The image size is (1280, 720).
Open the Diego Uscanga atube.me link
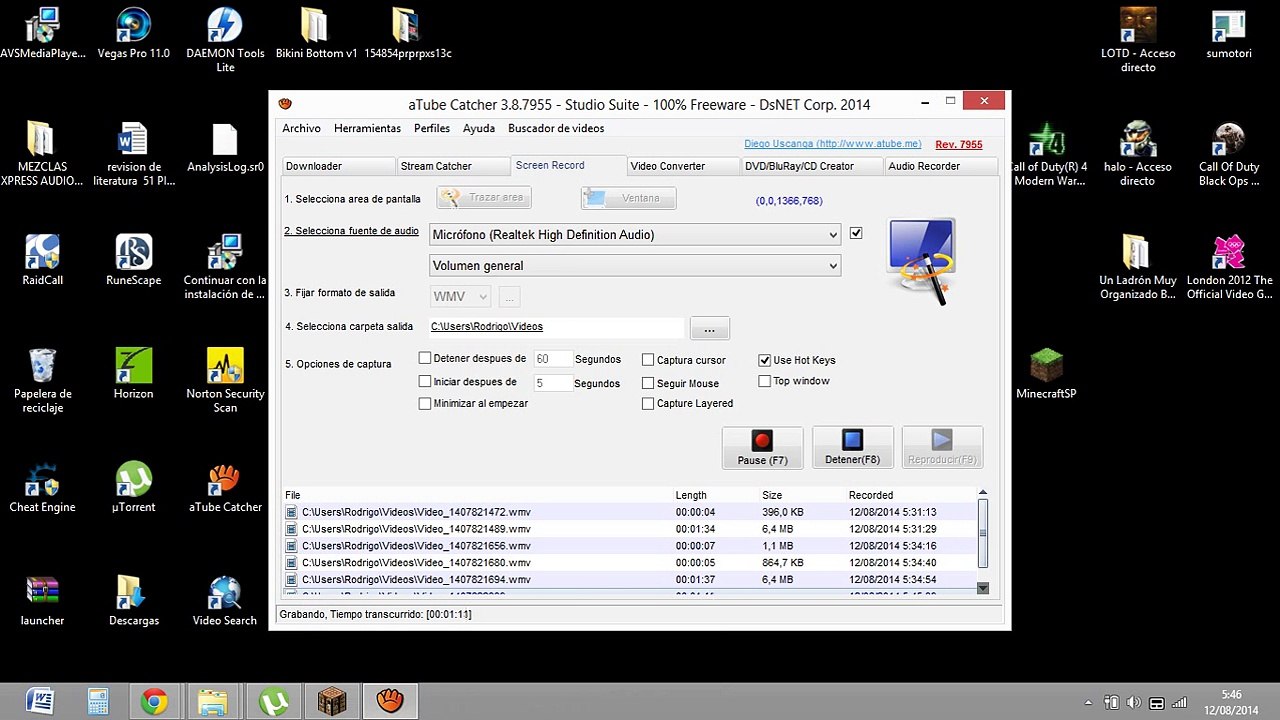(832, 144)
